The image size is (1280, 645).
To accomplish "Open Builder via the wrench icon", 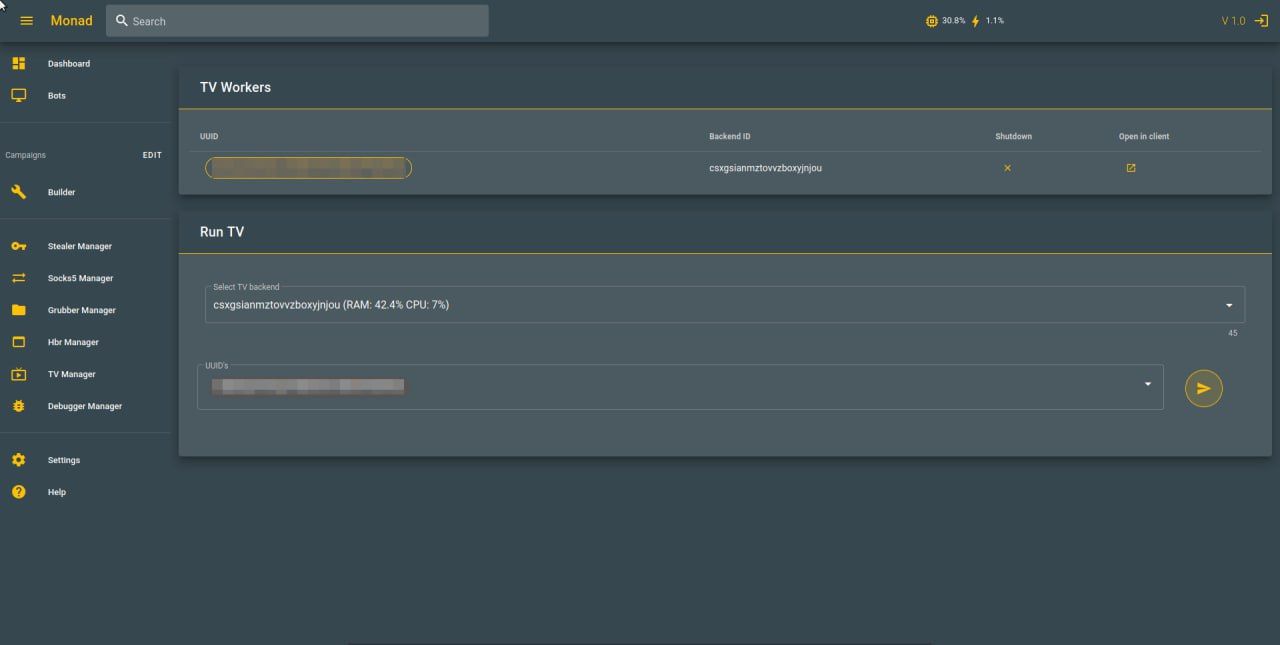I will (x=18, y=192).
